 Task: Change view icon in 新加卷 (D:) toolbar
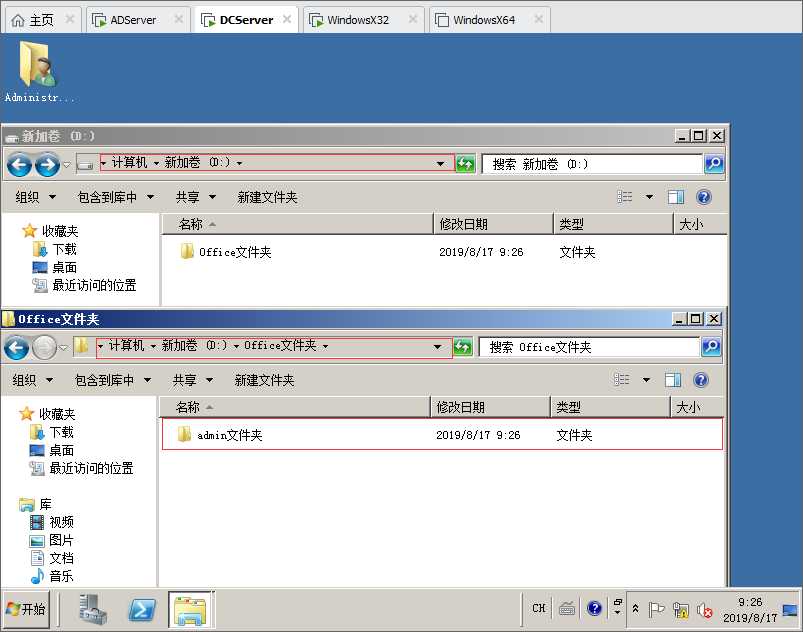(x=624, y=197)
